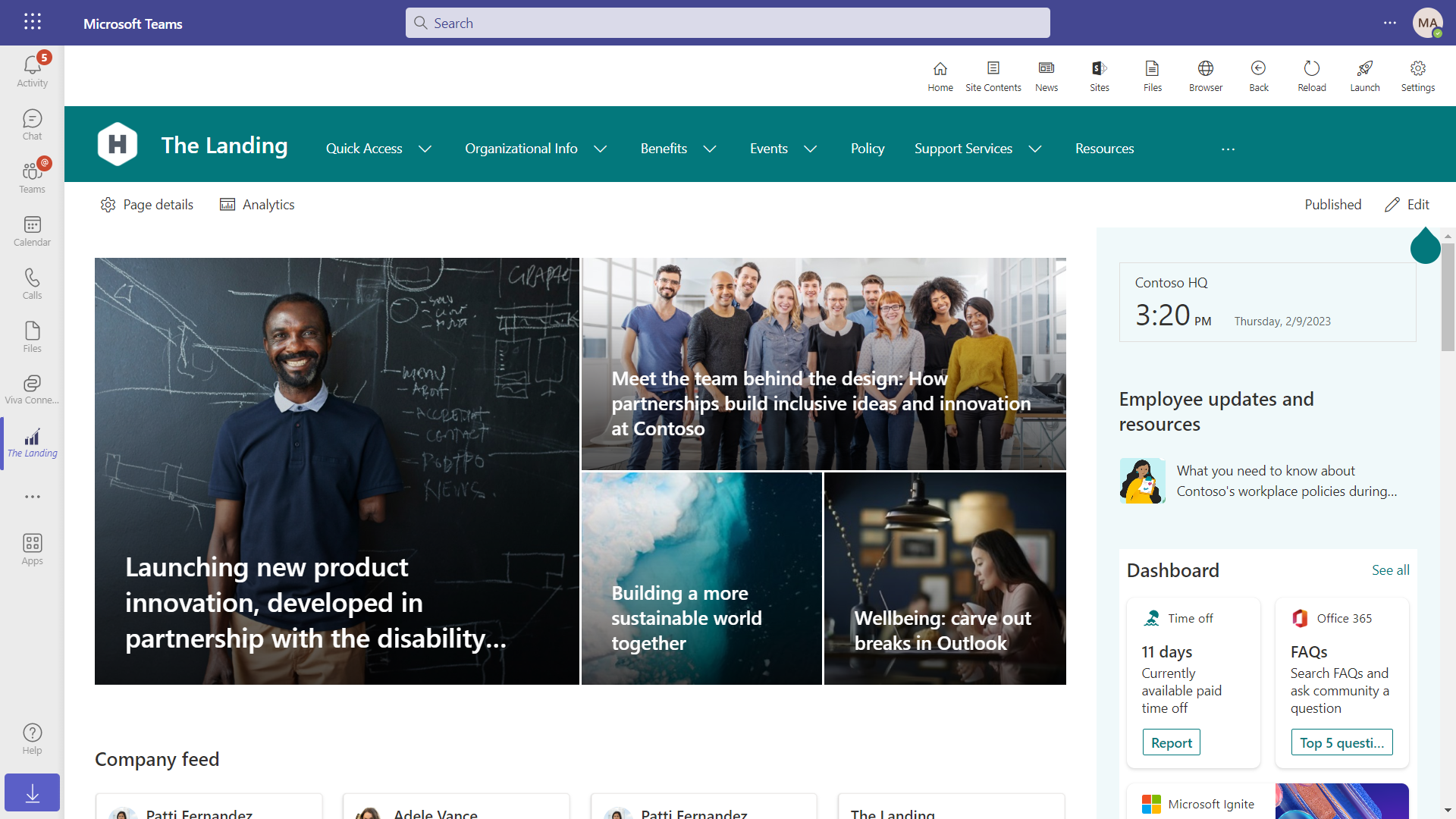Screen dimensions: 1456x819
Task: Open Settings in the top toolbar
Action: point(1418,77)
